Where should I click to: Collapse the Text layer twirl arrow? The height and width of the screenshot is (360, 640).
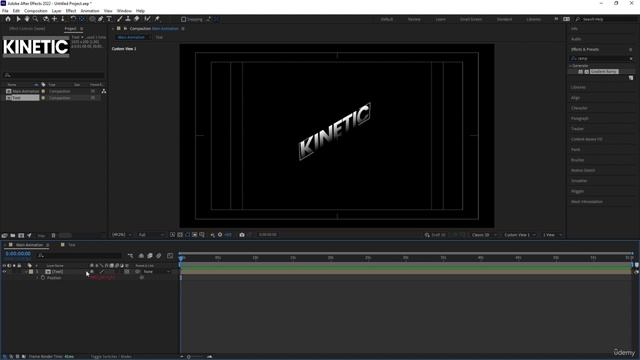tap(26, 271)
